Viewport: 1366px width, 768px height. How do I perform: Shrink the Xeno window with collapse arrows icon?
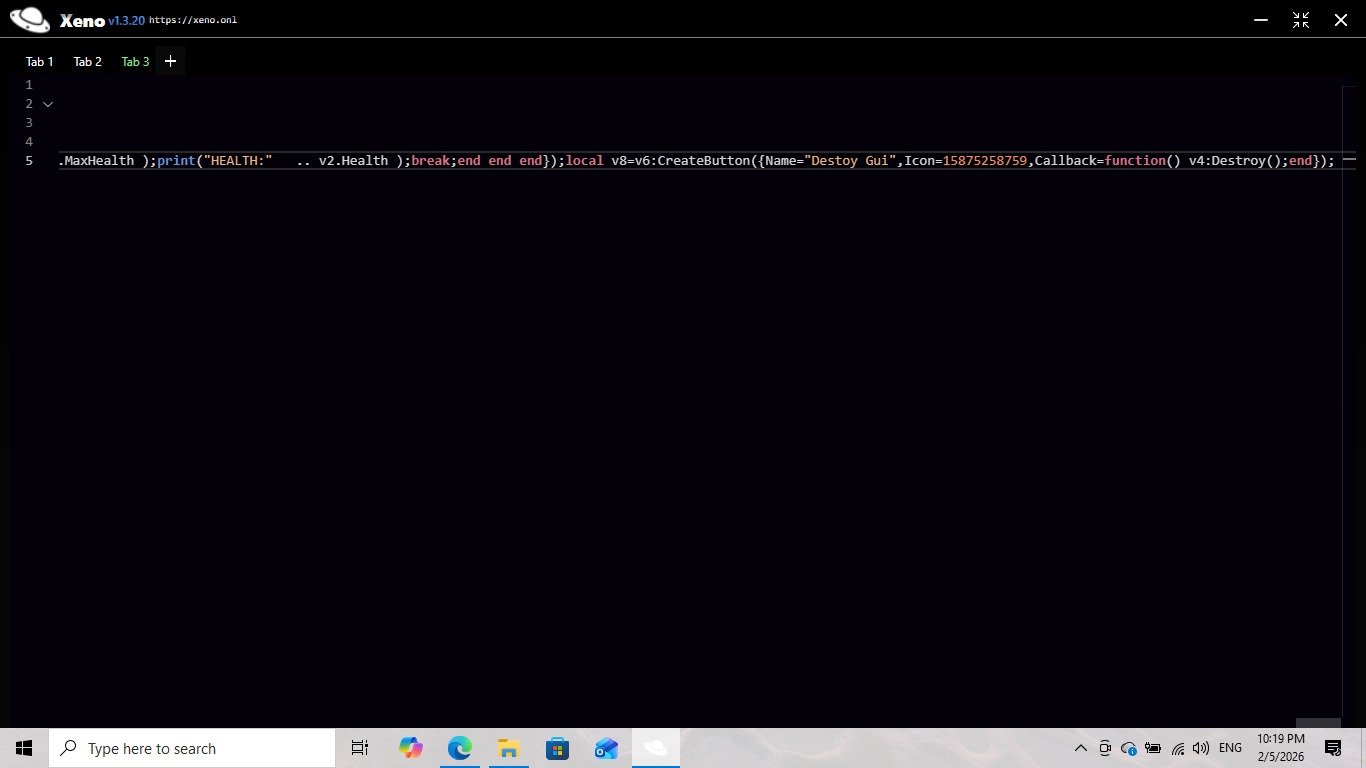tap(1301, 20)
